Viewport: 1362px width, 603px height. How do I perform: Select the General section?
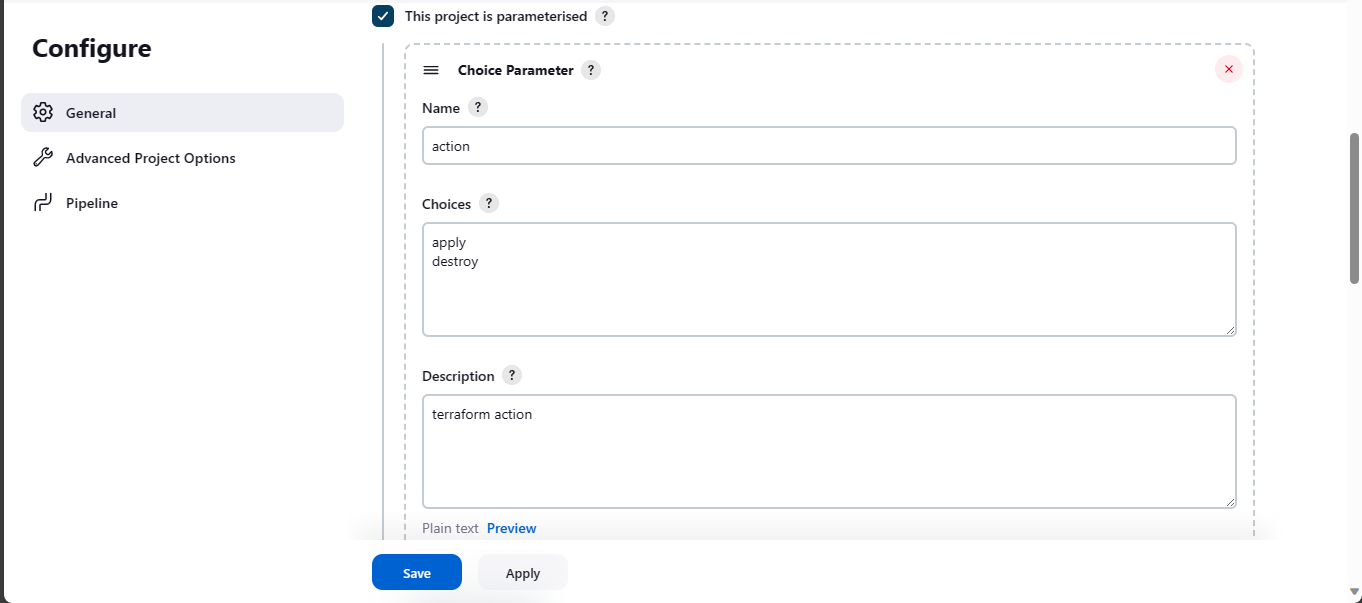pyautogui.click(x=90, y=112)
